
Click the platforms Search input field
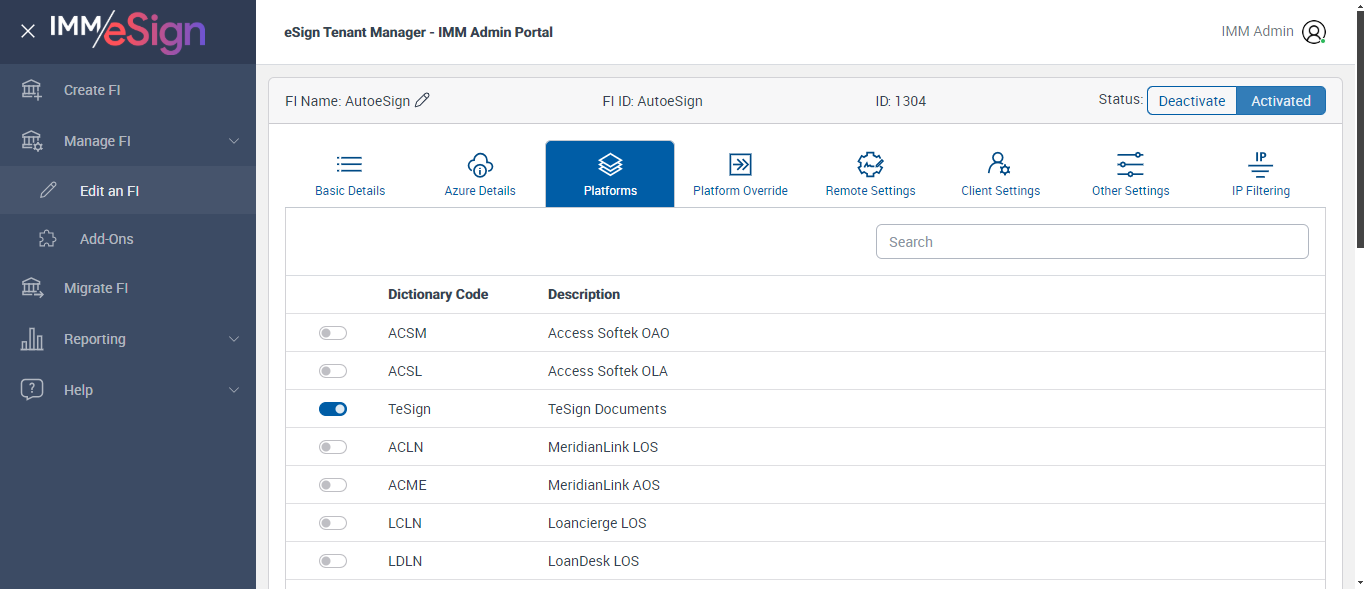(x=1092, y=242)
